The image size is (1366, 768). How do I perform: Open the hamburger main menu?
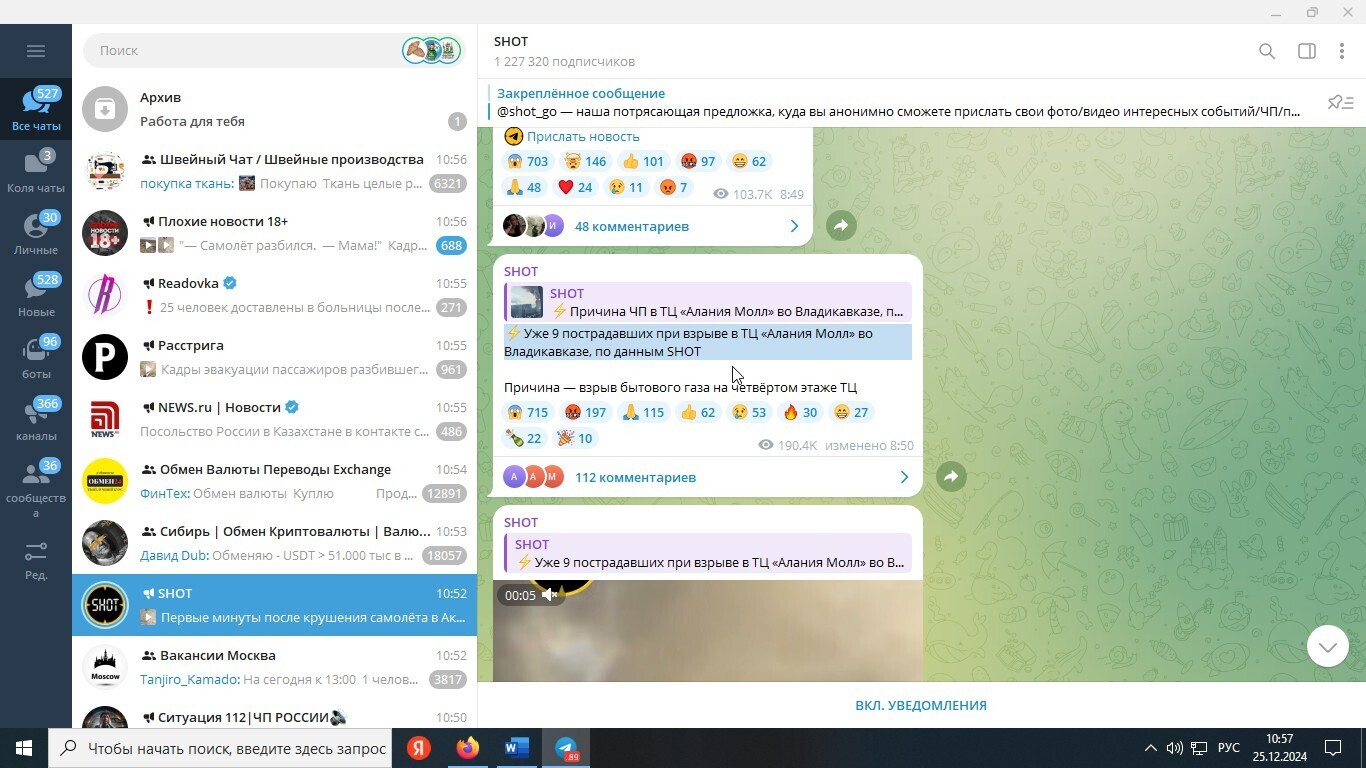click(x=36, y=51)
